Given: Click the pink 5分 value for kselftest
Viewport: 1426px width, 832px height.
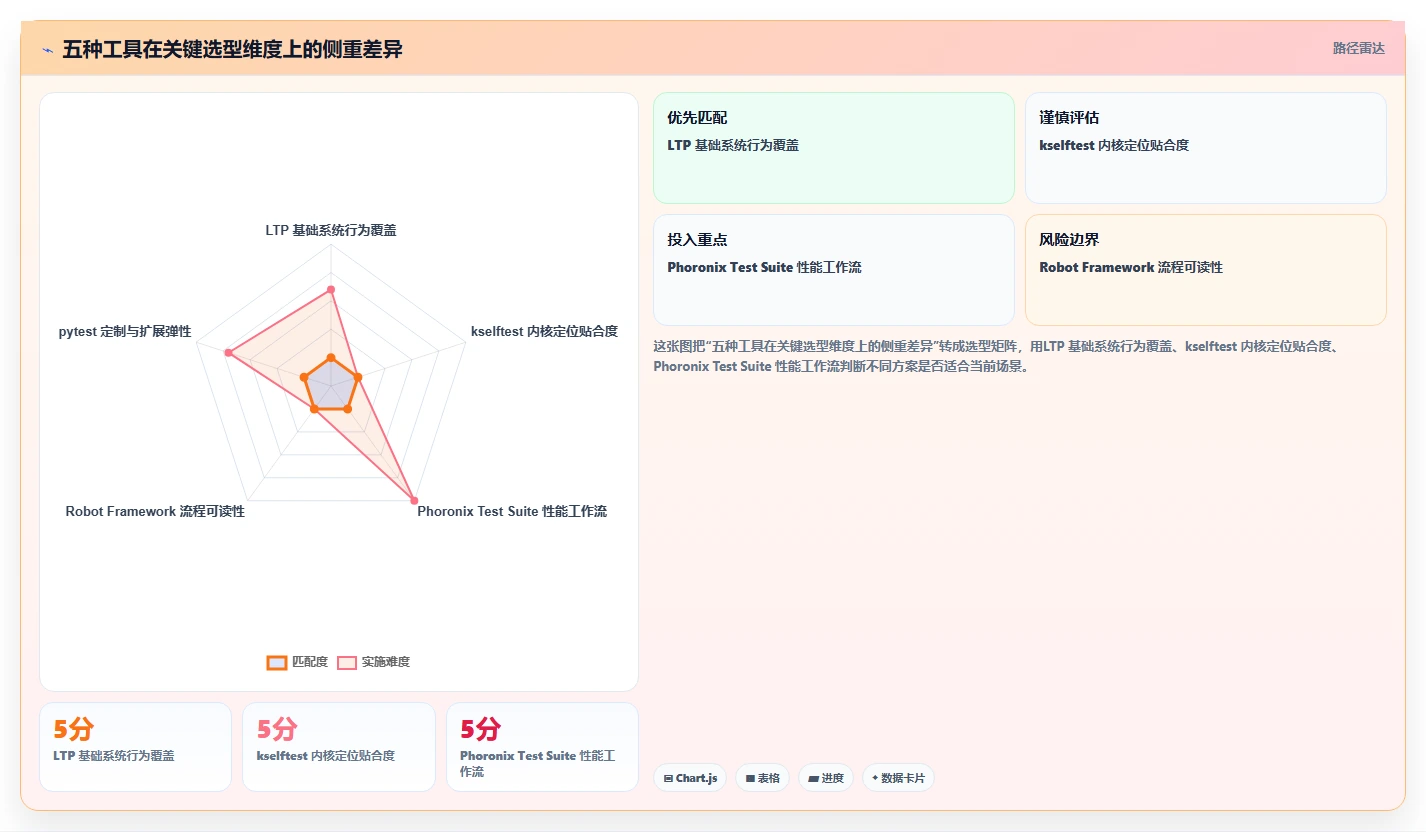Looking at the screenshot, I should (x=277, y=730).
